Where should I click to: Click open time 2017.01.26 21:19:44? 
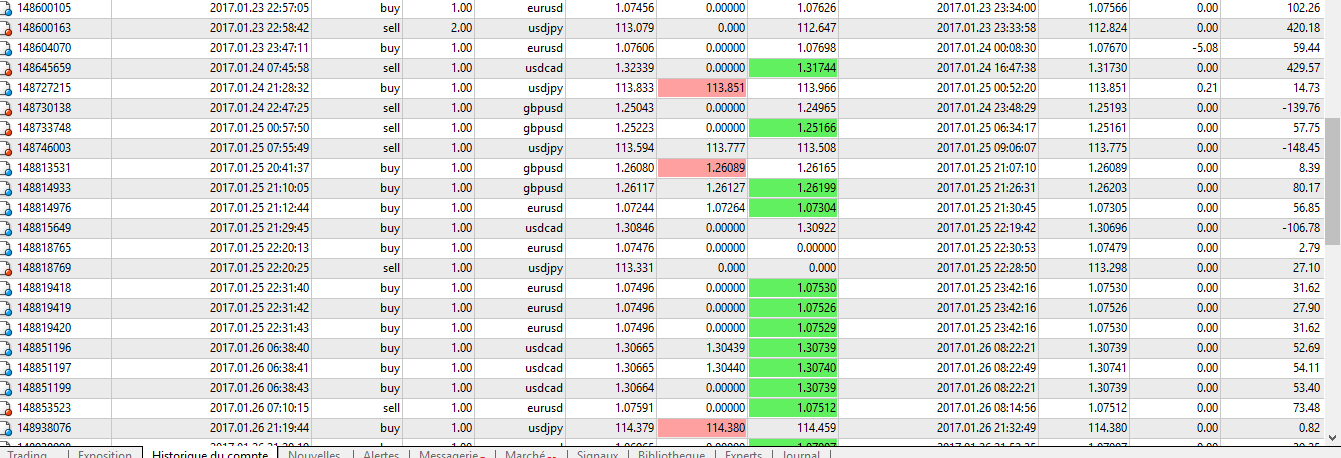[x=260, y=428]
